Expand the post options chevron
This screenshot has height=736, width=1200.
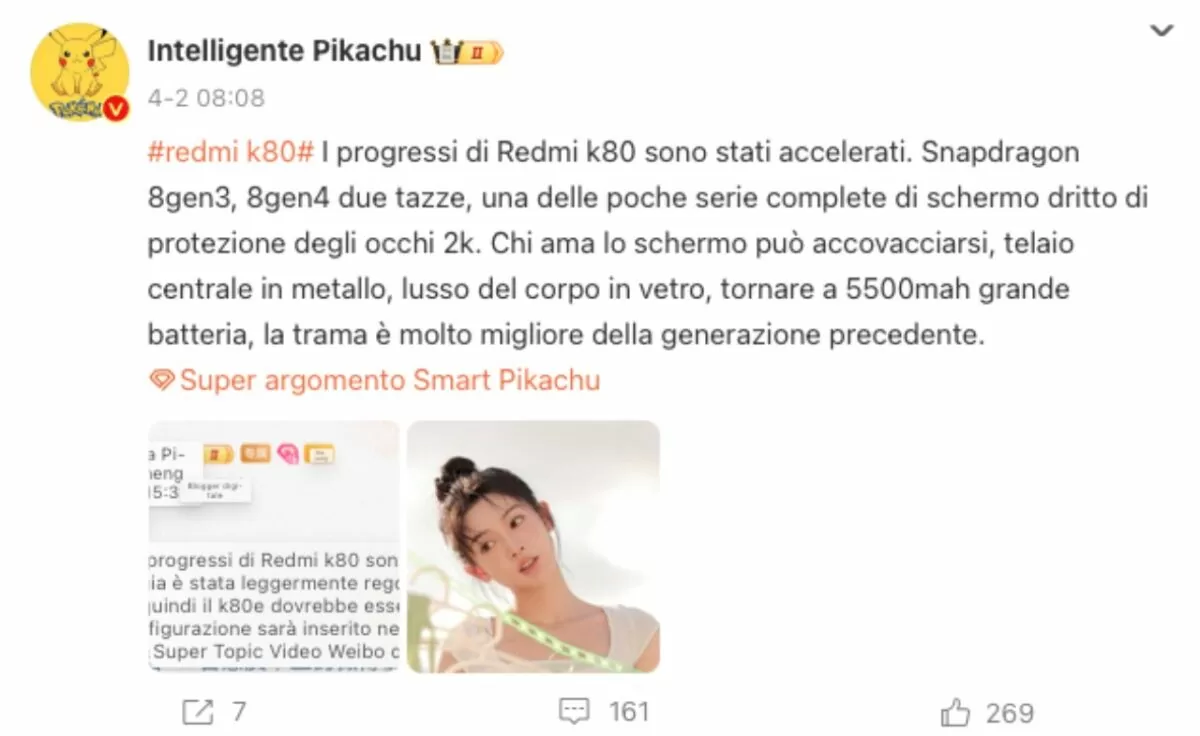(1161, 31)
